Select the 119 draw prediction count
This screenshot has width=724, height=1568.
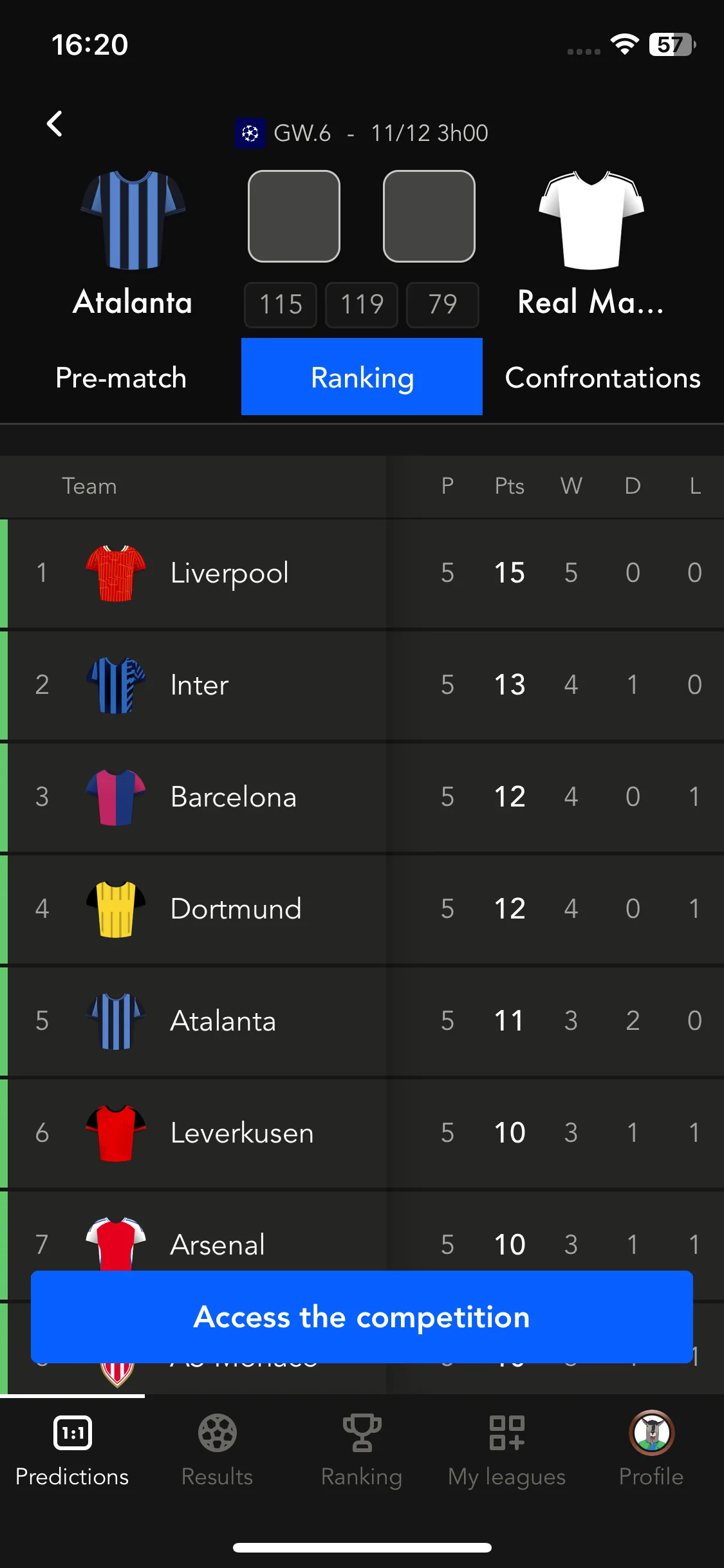[x=362, y=304]
